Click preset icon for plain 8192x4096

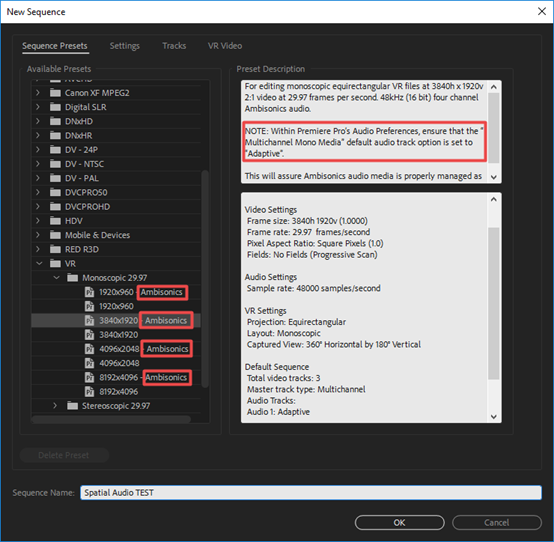pos(89,391)
